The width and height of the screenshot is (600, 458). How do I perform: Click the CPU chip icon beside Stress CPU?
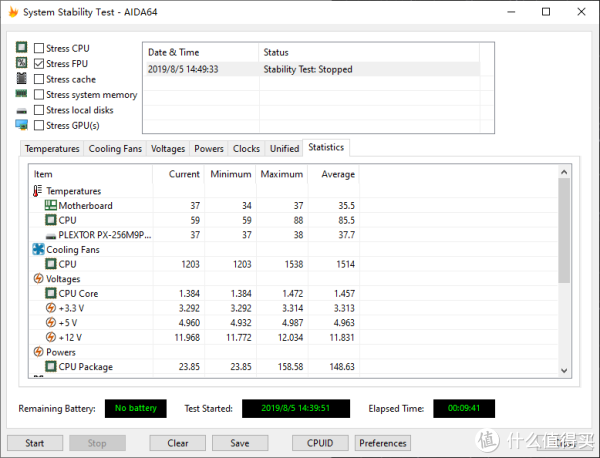(x=21, y=47)
